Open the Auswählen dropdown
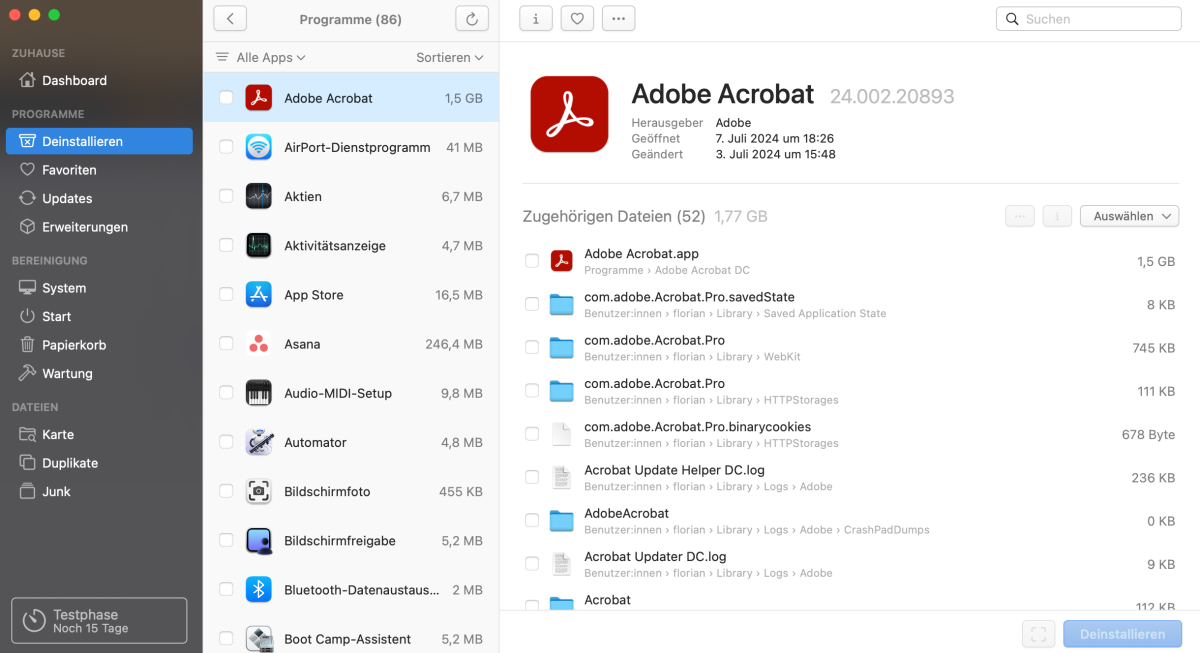Viewport: 1200px width, 653px height. (1129, 216)
